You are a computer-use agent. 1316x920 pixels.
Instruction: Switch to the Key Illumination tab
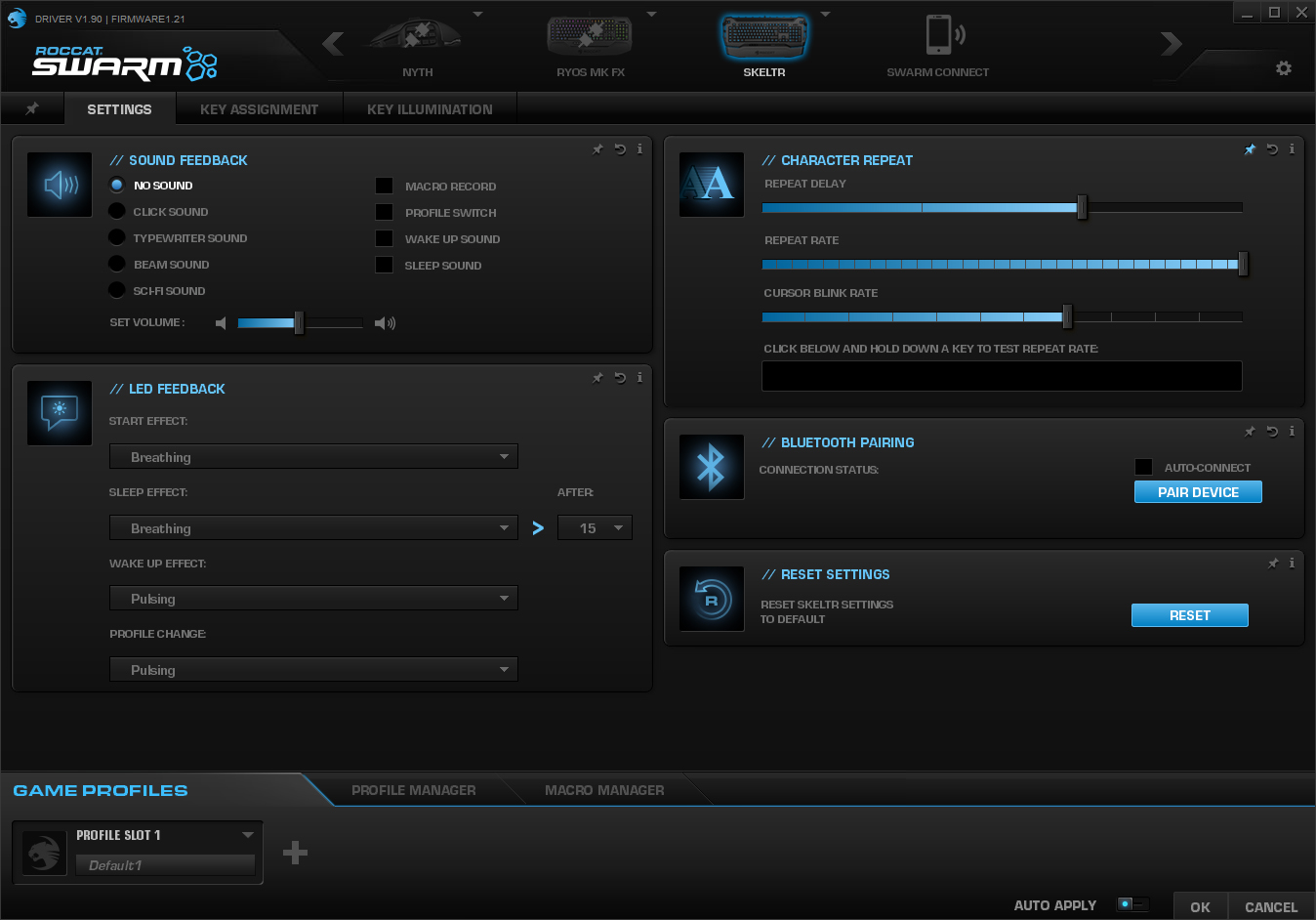430,108
